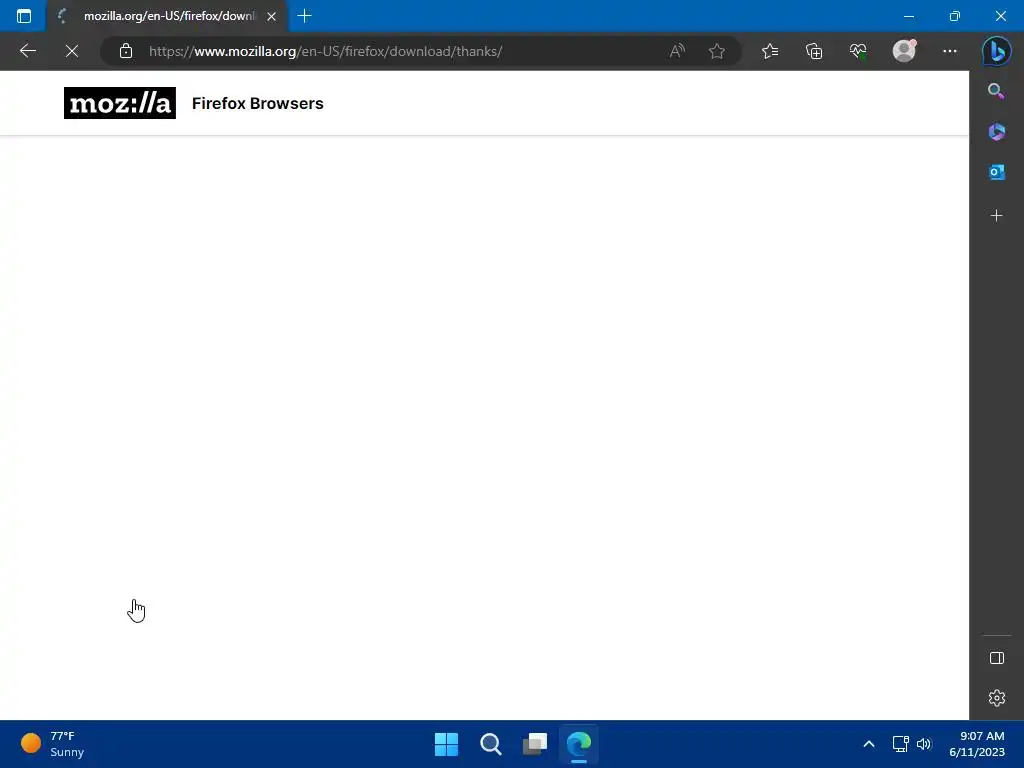1024x768 pixels.
Task: Open the weather widget showing 77°F Sunny
Action: (54, 744)
